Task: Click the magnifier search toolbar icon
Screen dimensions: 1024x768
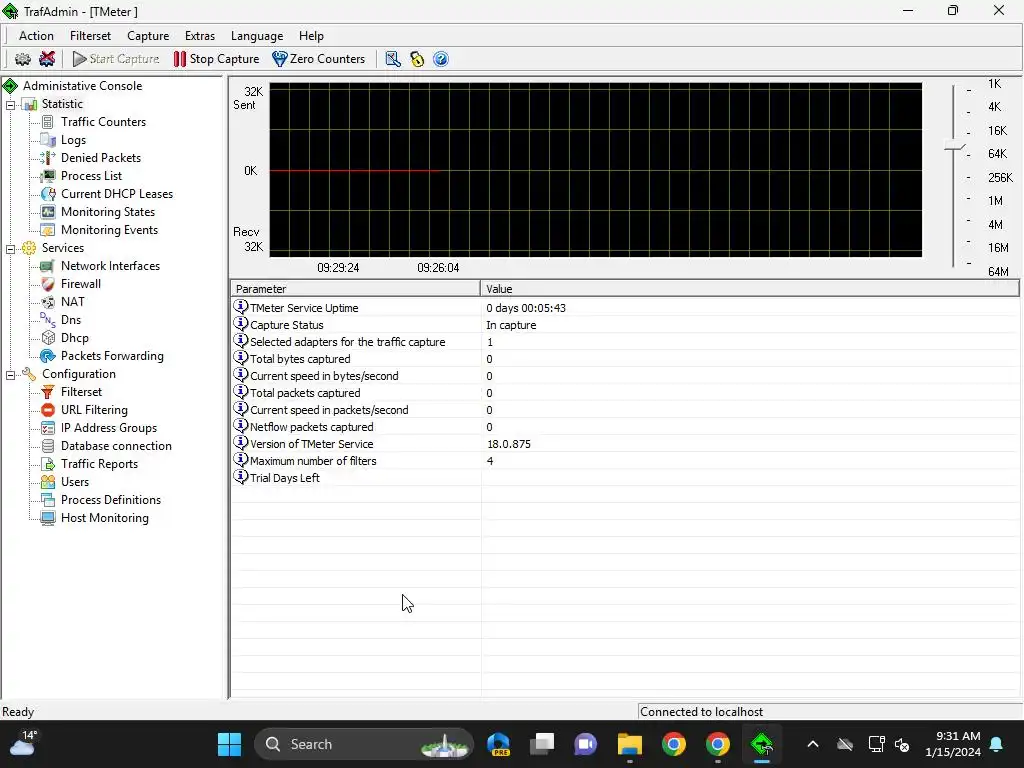Action: coord(392,59)
